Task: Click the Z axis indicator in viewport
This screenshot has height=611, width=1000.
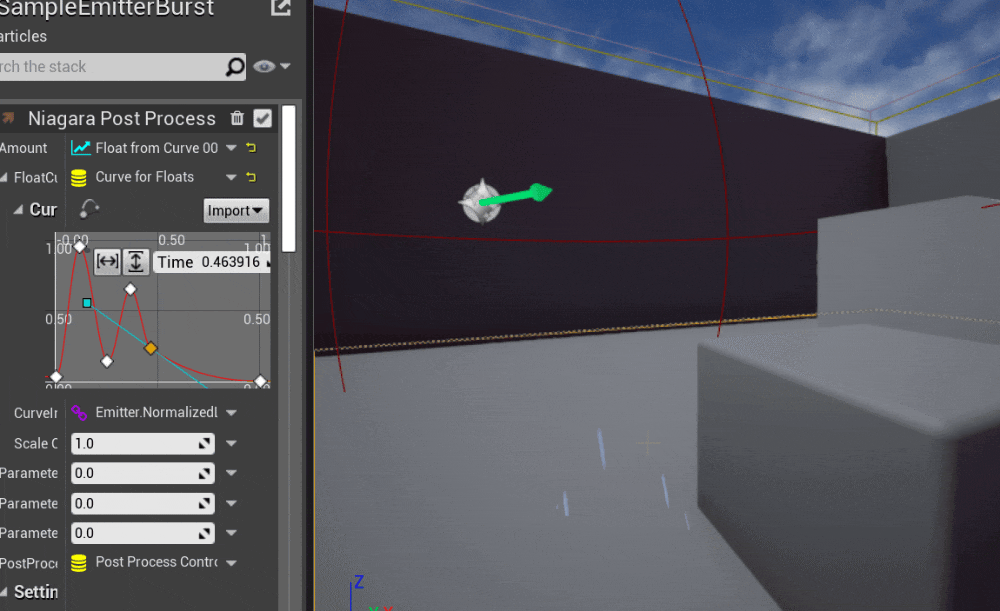Action: click(x=359, y=582)
